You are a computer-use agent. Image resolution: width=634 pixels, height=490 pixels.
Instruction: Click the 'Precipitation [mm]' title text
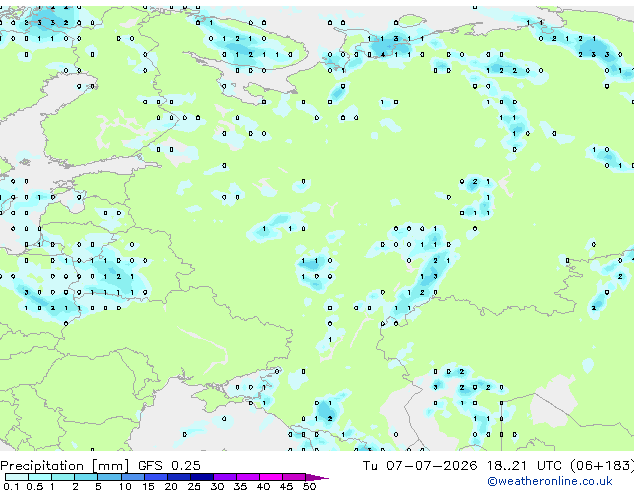coord(65,466)
